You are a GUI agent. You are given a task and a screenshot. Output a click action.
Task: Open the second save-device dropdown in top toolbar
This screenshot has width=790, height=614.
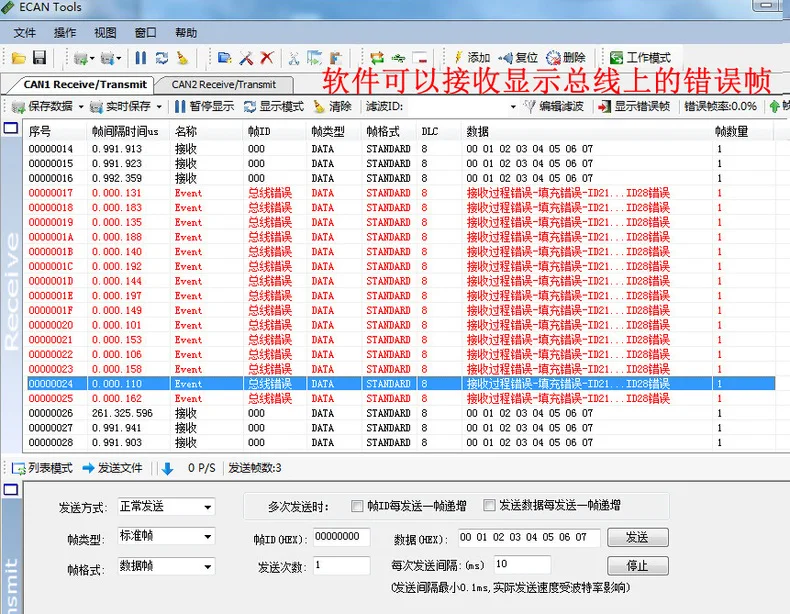point(119,58)
